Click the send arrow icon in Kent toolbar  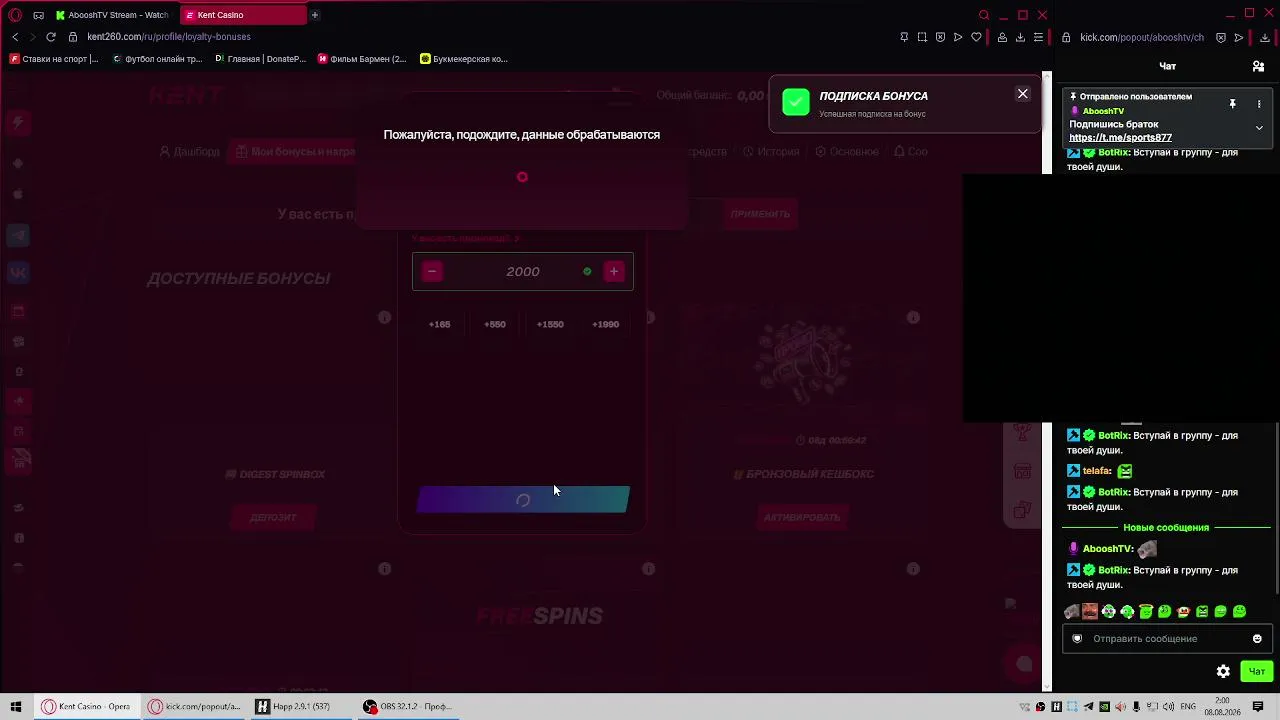click(958, 37)
